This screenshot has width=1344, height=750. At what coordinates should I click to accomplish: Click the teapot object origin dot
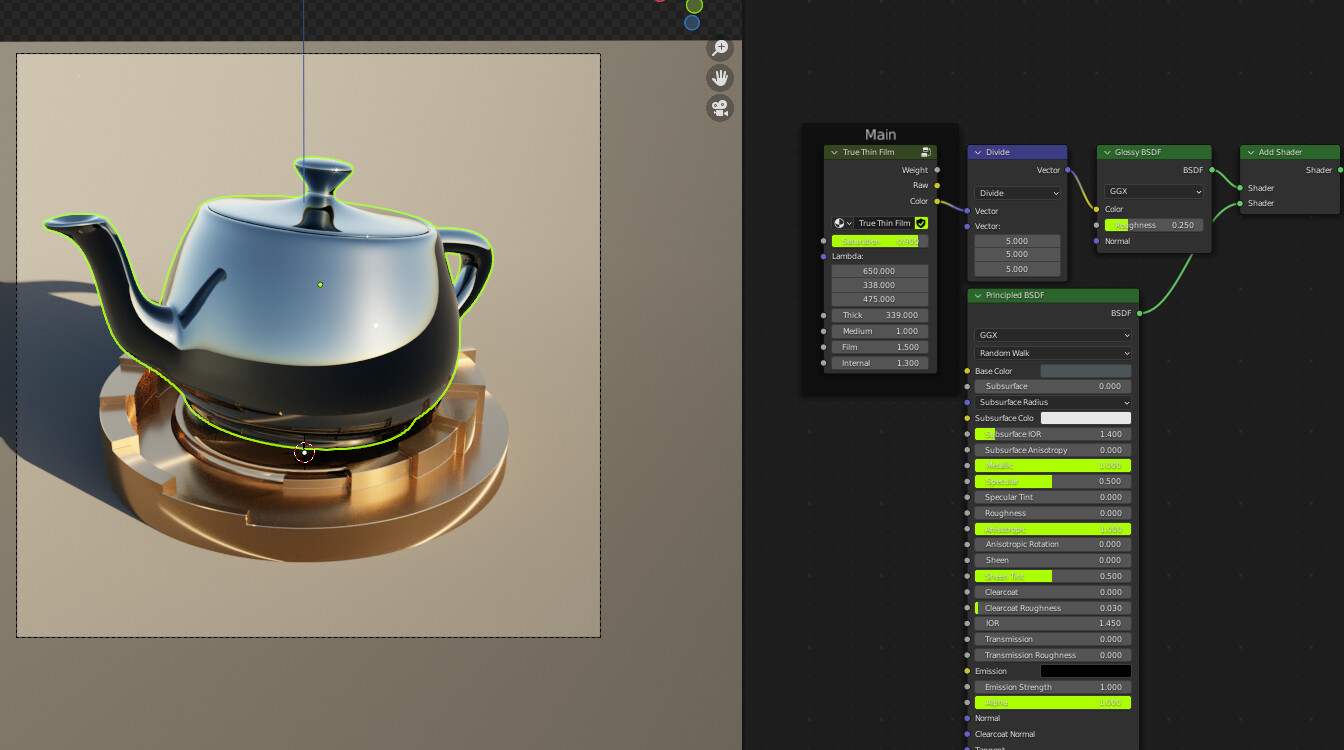pos(320,285)
